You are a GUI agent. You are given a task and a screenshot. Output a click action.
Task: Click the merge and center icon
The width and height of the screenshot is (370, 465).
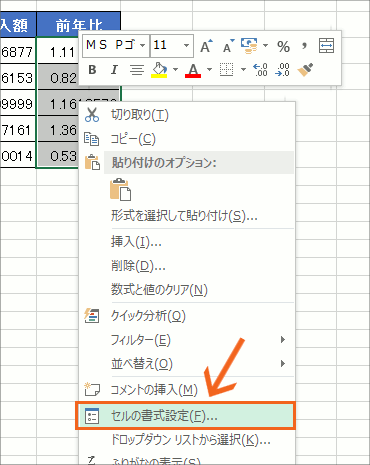pos(326,46)
